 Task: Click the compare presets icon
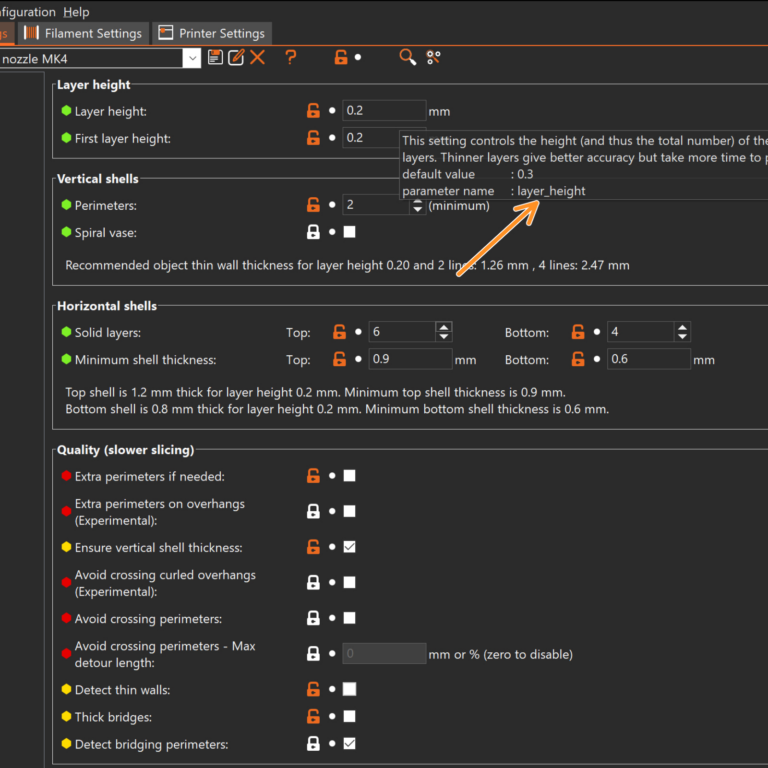coord(434,58)
